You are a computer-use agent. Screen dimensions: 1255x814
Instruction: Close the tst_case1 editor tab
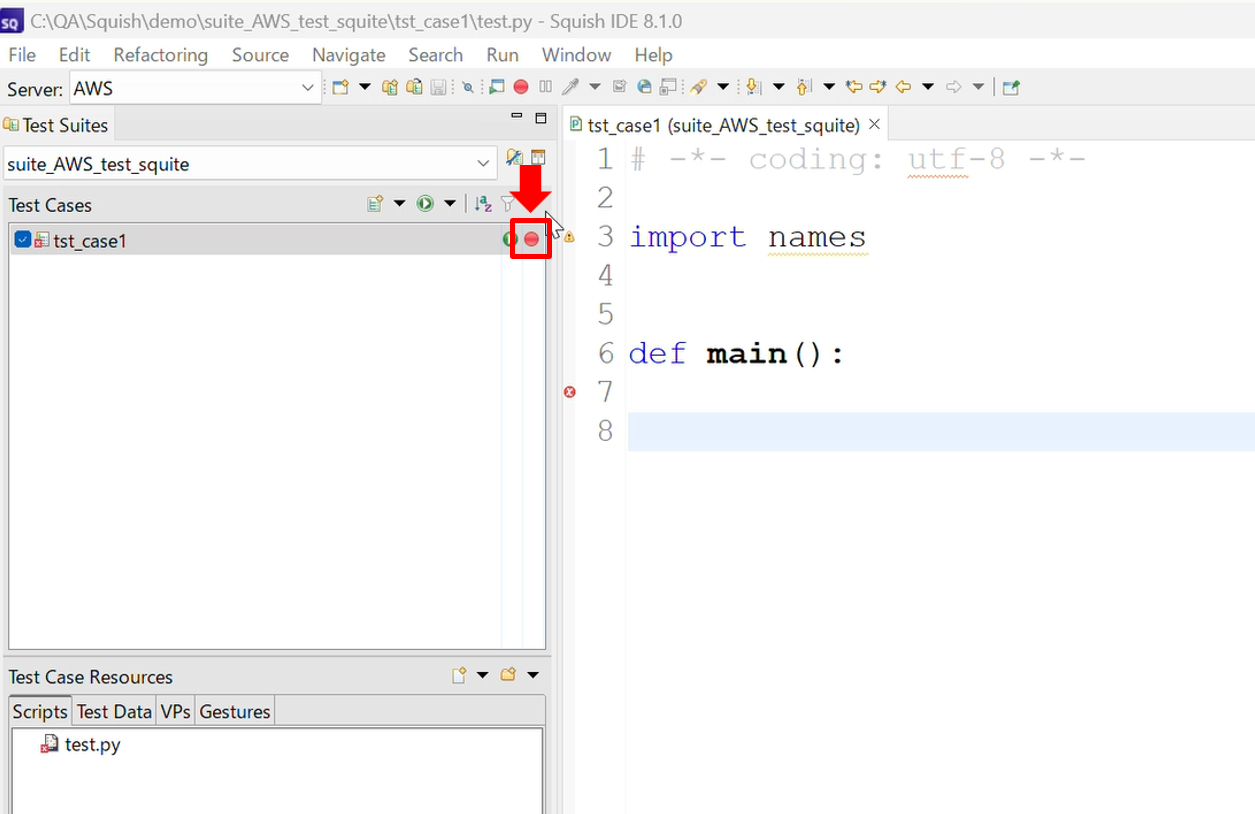tap(874, 125)
